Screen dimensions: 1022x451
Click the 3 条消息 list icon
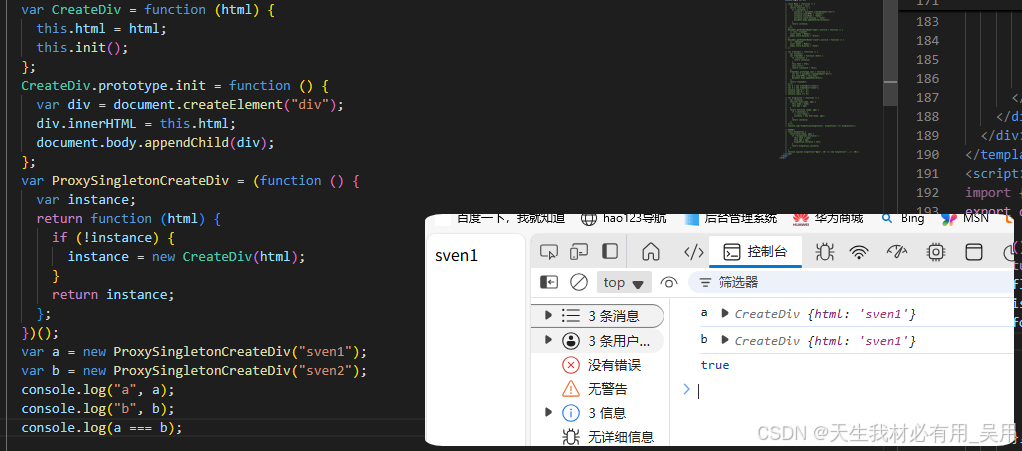(x=571, y=316)
